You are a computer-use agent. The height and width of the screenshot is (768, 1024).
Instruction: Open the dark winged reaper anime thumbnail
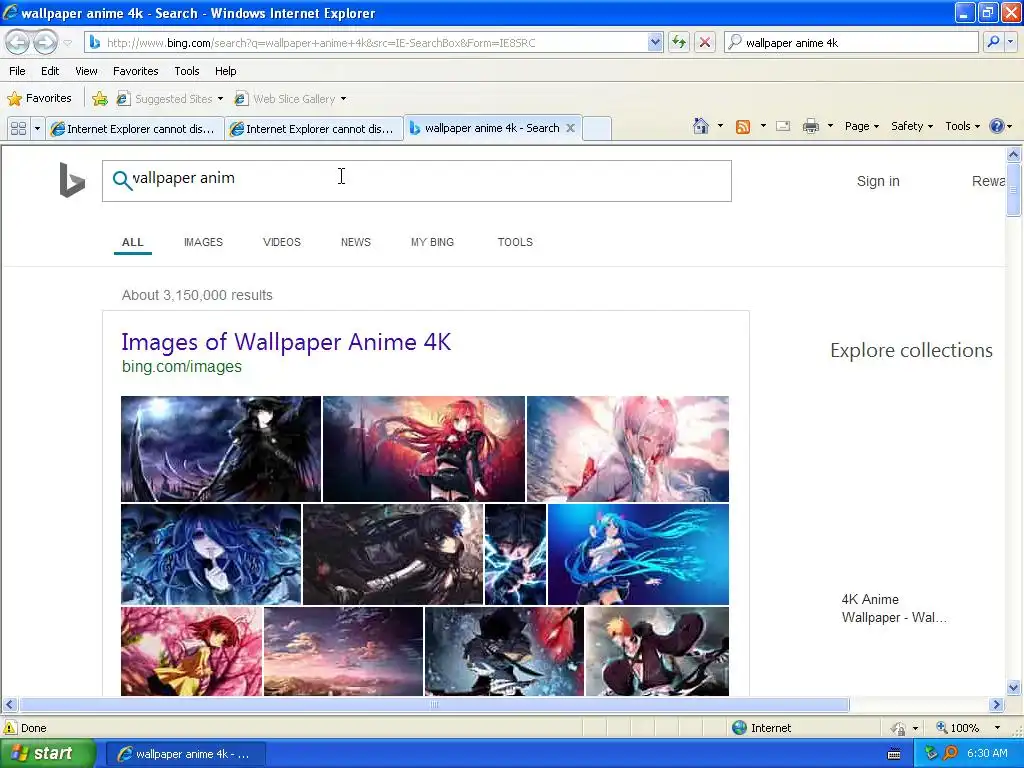point(221,449)
